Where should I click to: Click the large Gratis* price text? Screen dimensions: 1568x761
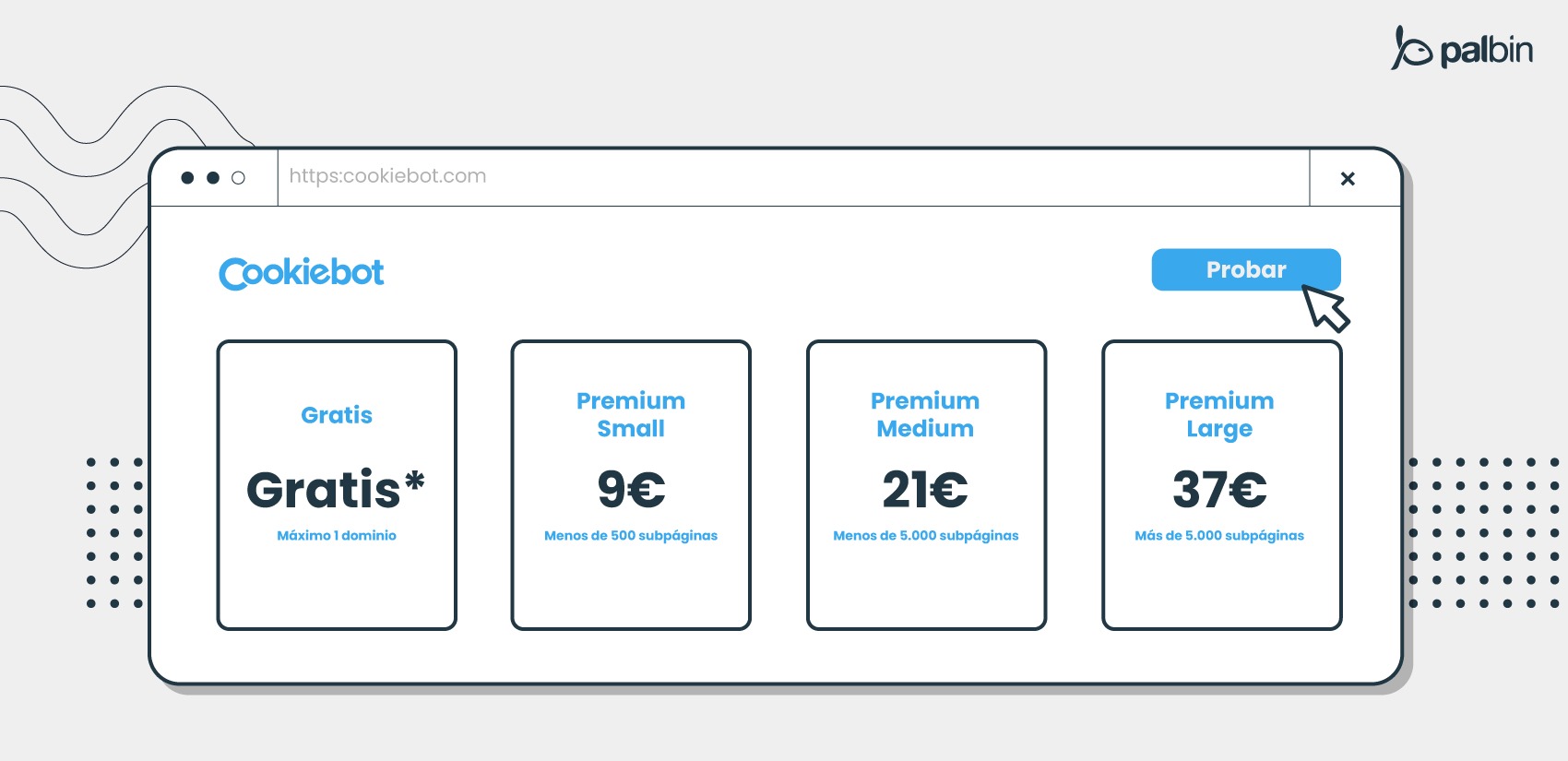(x=336, y=489)
